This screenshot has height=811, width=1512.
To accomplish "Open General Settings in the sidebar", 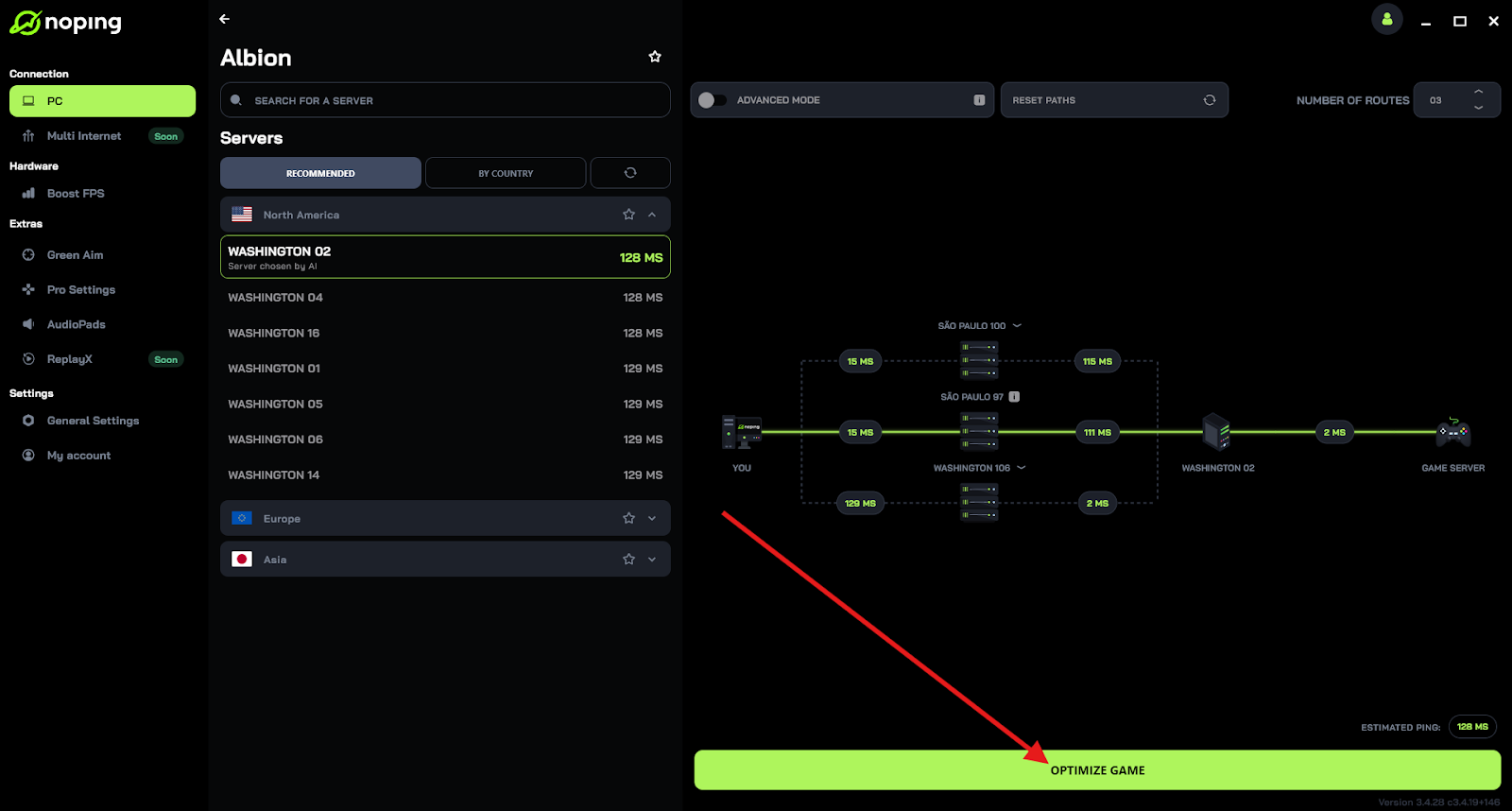I will 93,421.
